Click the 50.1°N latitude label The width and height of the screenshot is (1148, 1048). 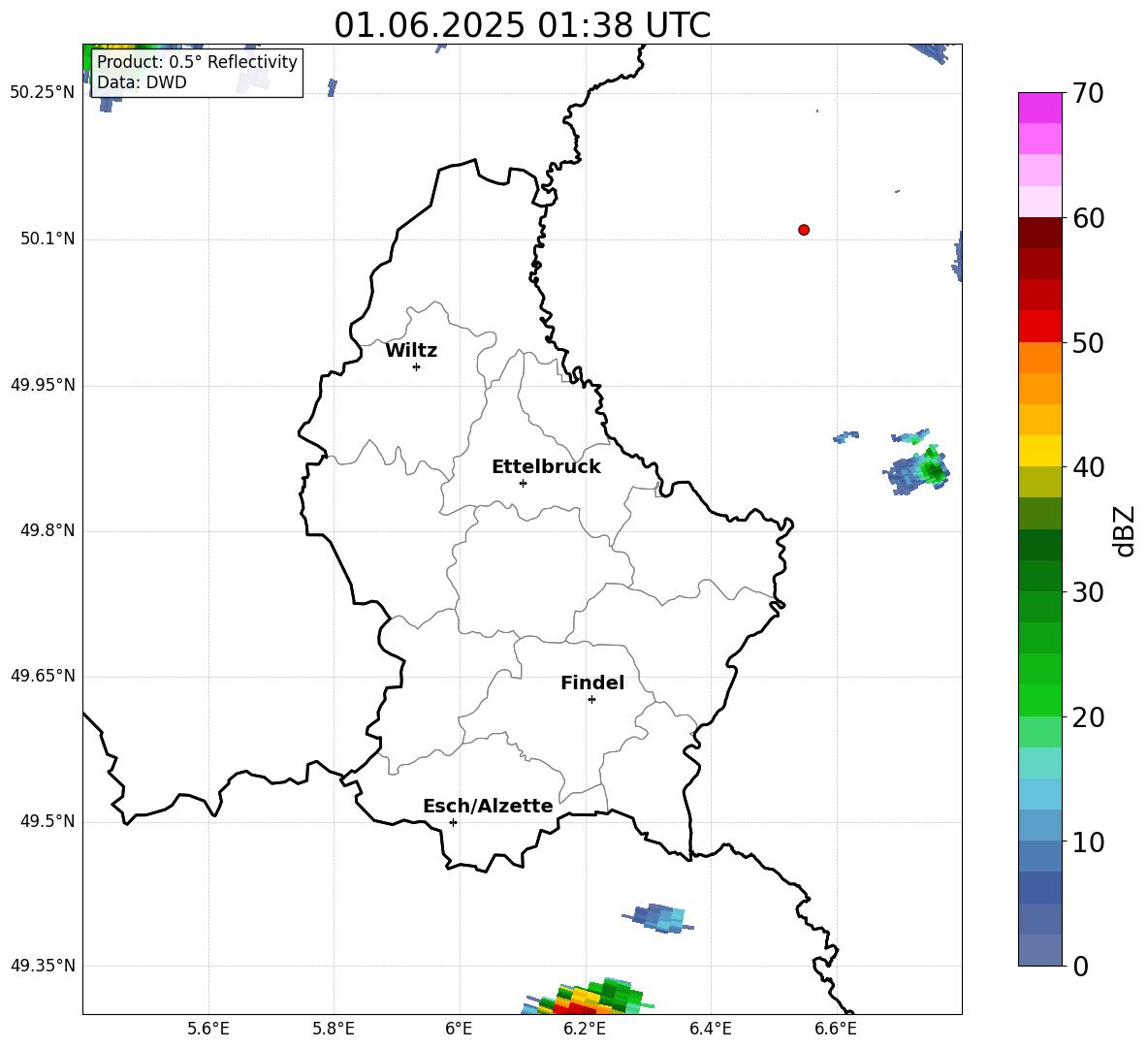[x=48, y=238]
